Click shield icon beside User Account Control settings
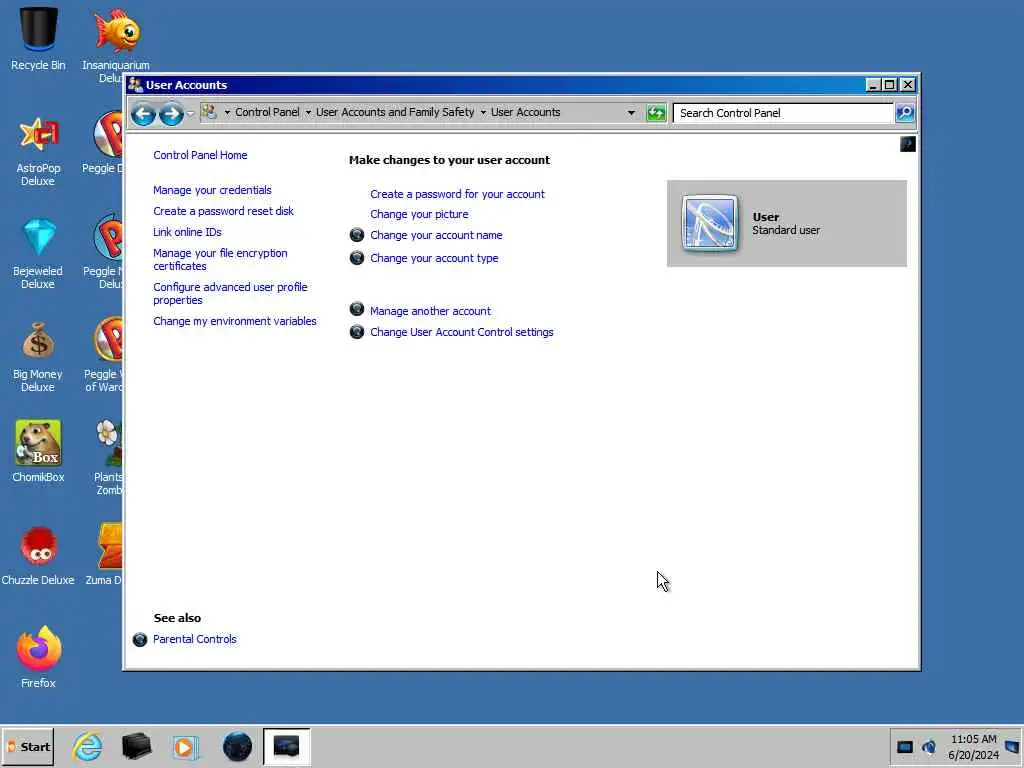Screen dimensions: 1024x768 coord(357,332)
